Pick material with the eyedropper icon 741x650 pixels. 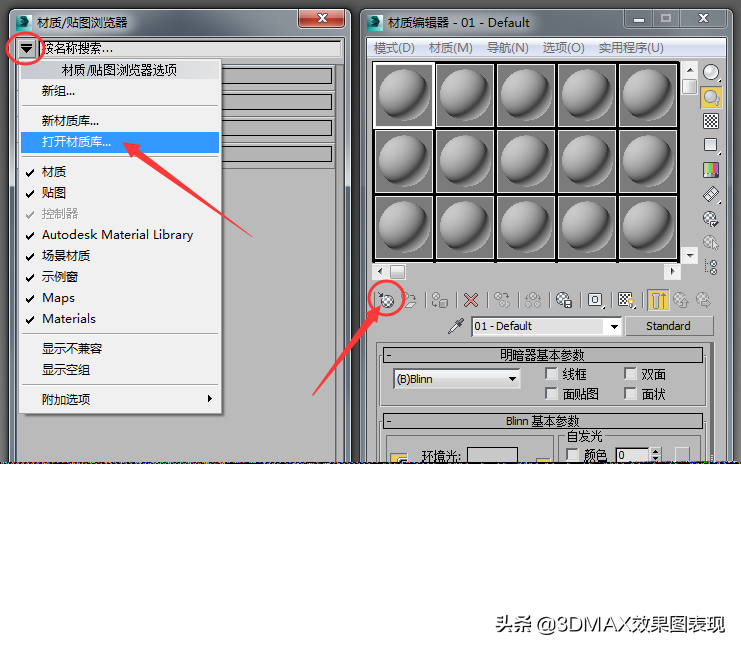456,326
